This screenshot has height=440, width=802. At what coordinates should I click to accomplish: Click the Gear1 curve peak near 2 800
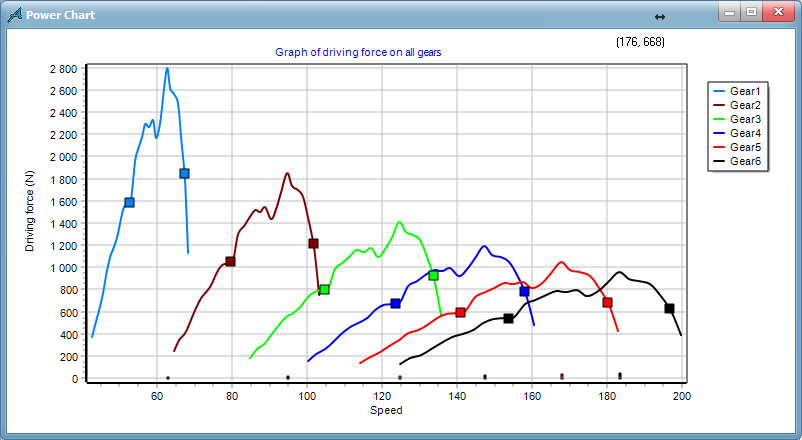pos(167,69)
